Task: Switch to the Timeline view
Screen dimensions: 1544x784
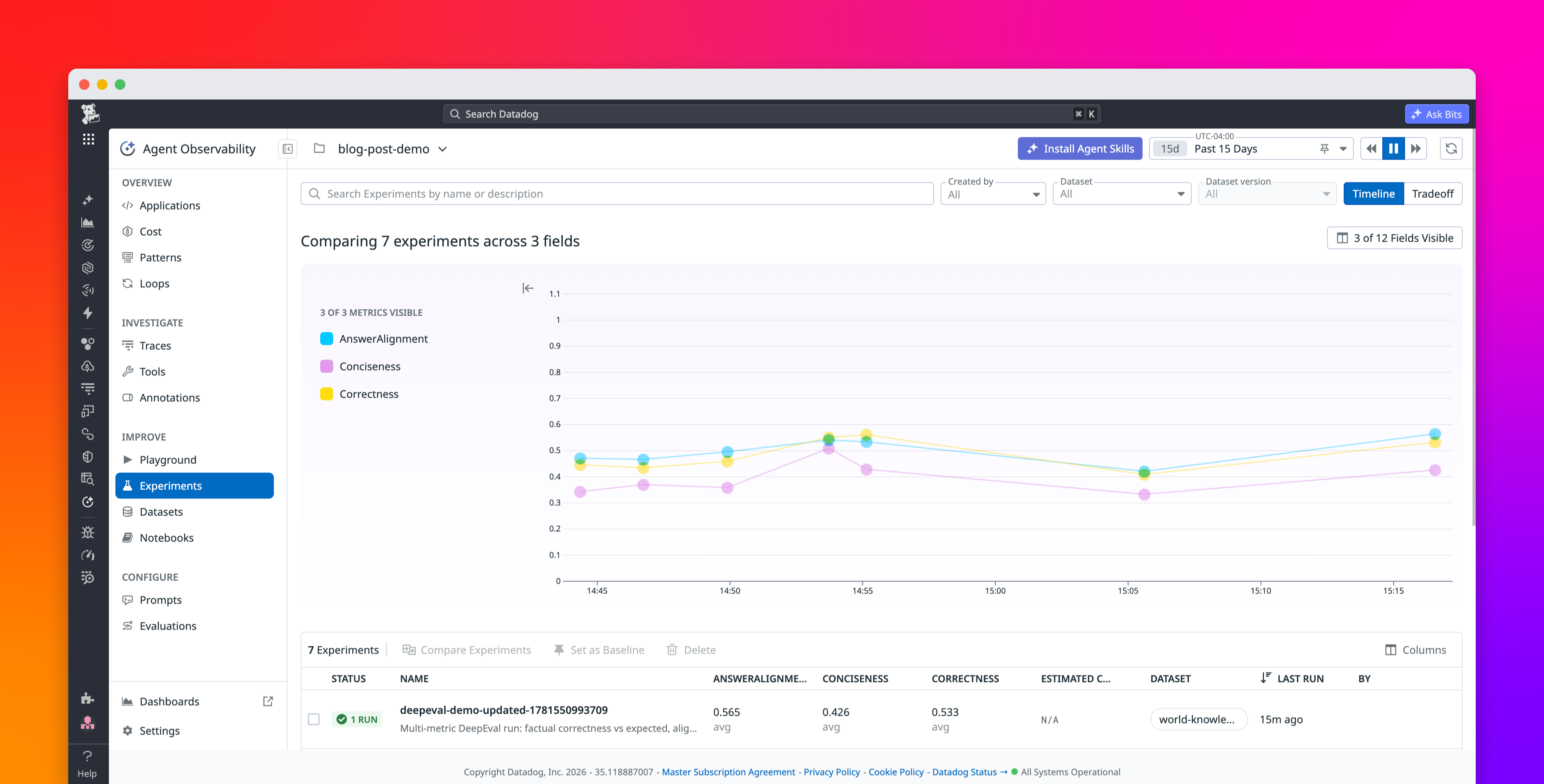Action: pyautogui.click(x=1373, y=194)
